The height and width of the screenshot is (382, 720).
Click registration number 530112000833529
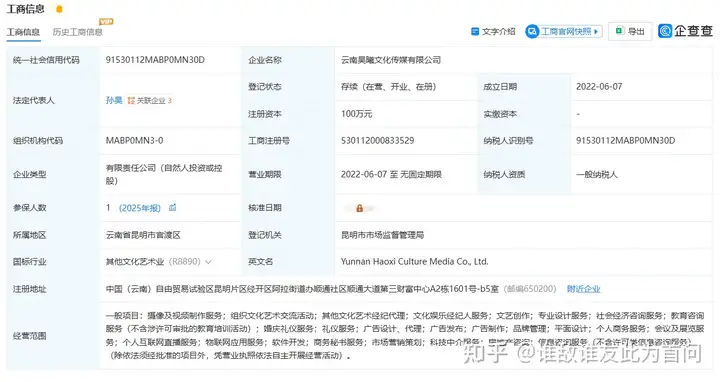click(377, 140)
